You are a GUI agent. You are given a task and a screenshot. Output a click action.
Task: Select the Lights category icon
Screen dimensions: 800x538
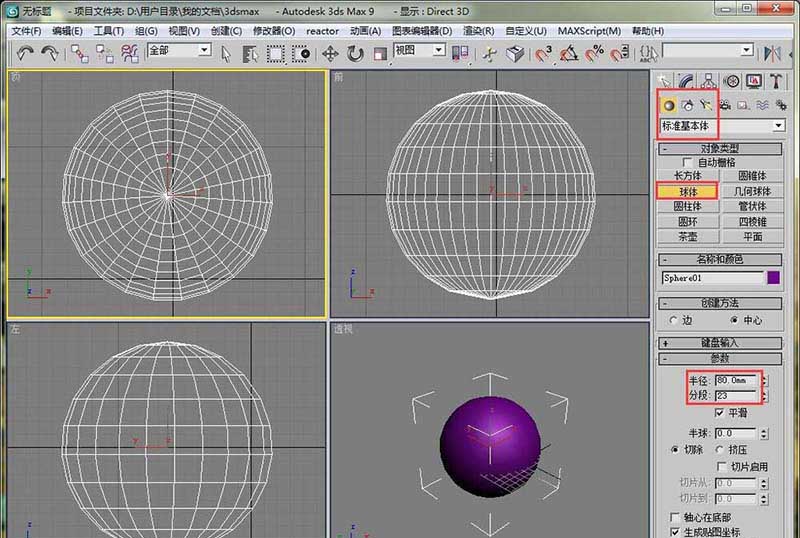click(706, 104)
